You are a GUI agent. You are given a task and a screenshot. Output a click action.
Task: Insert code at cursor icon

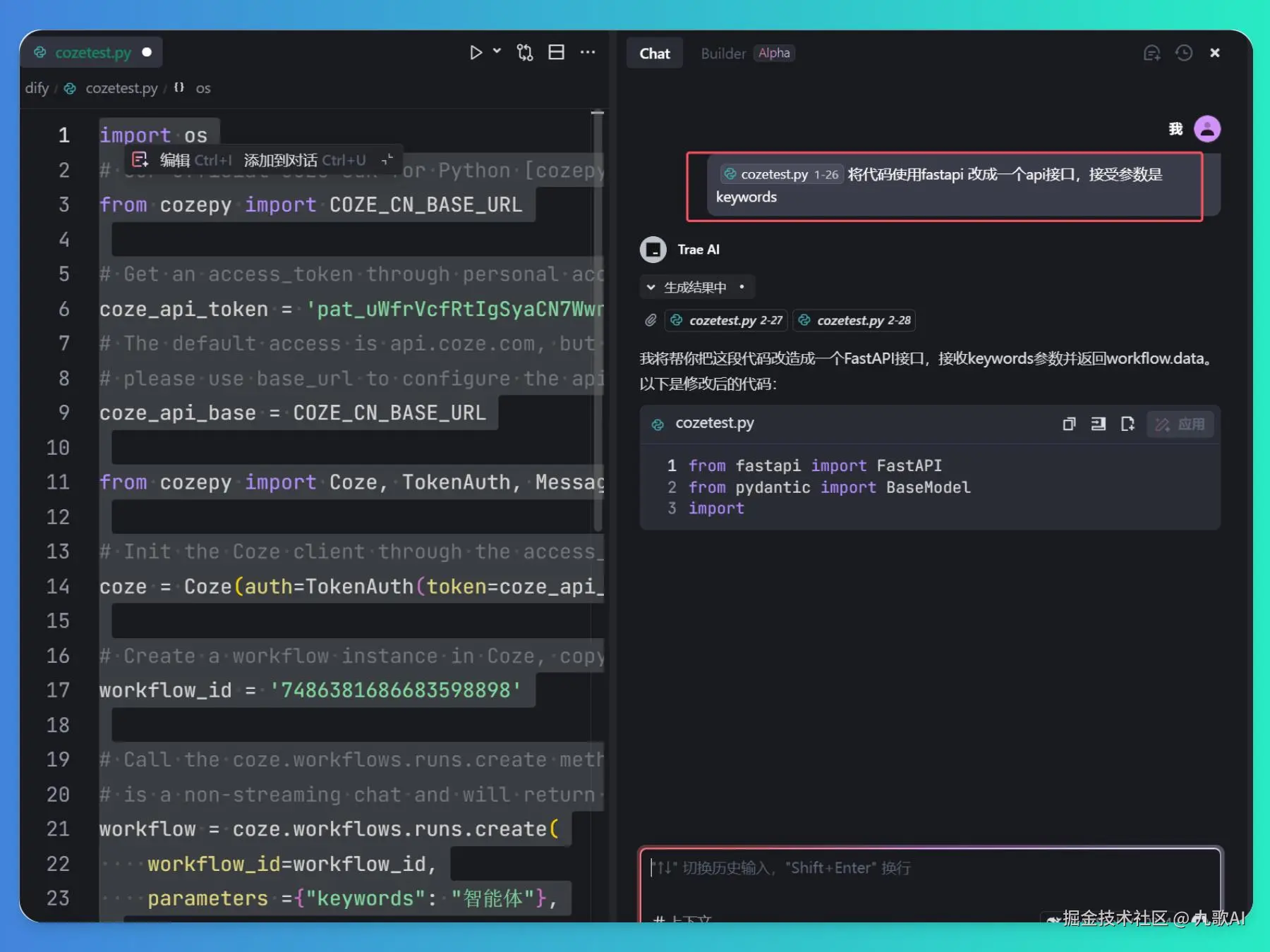click(1098, 424)
